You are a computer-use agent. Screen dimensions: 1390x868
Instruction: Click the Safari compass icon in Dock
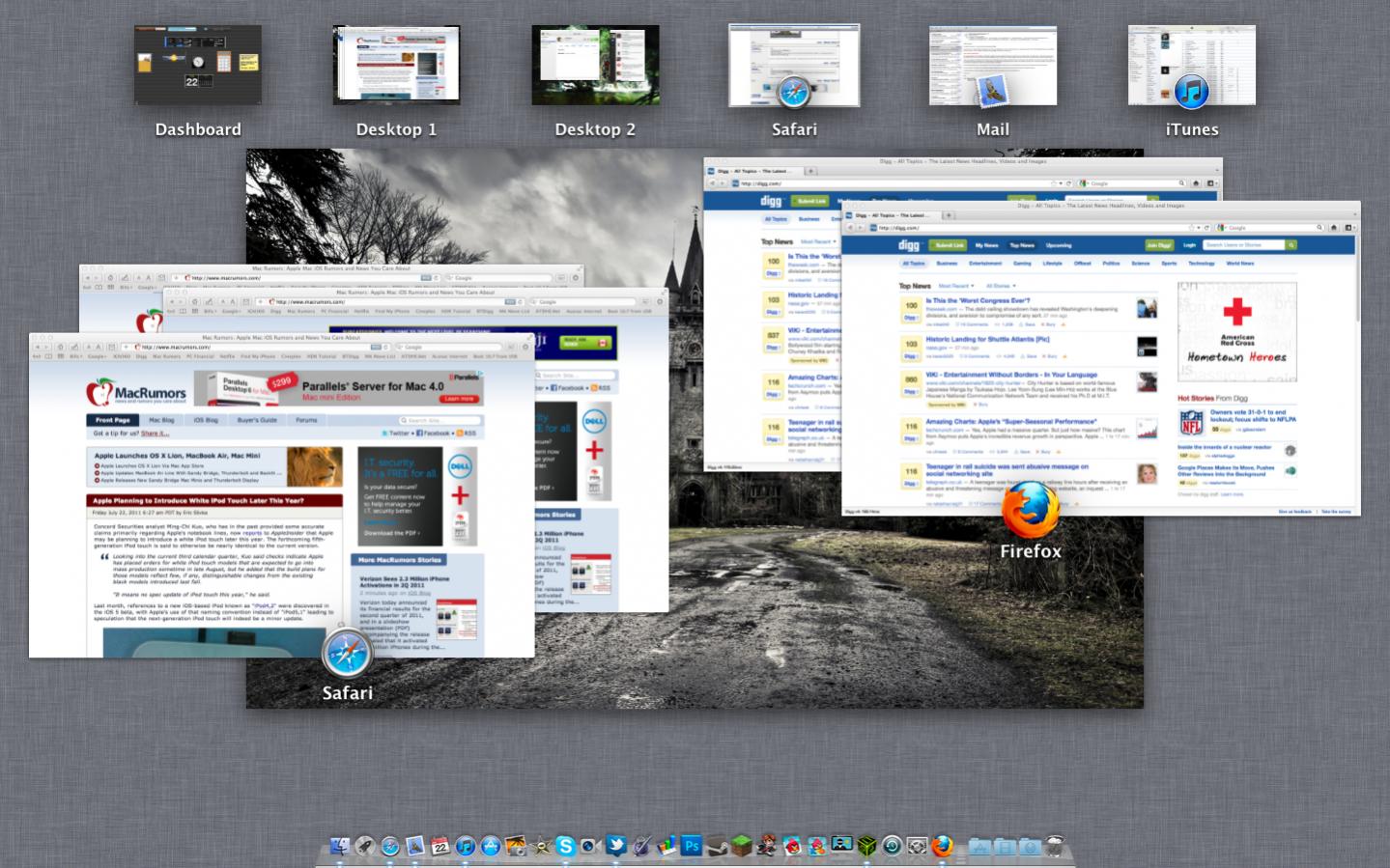click(390, 847)
